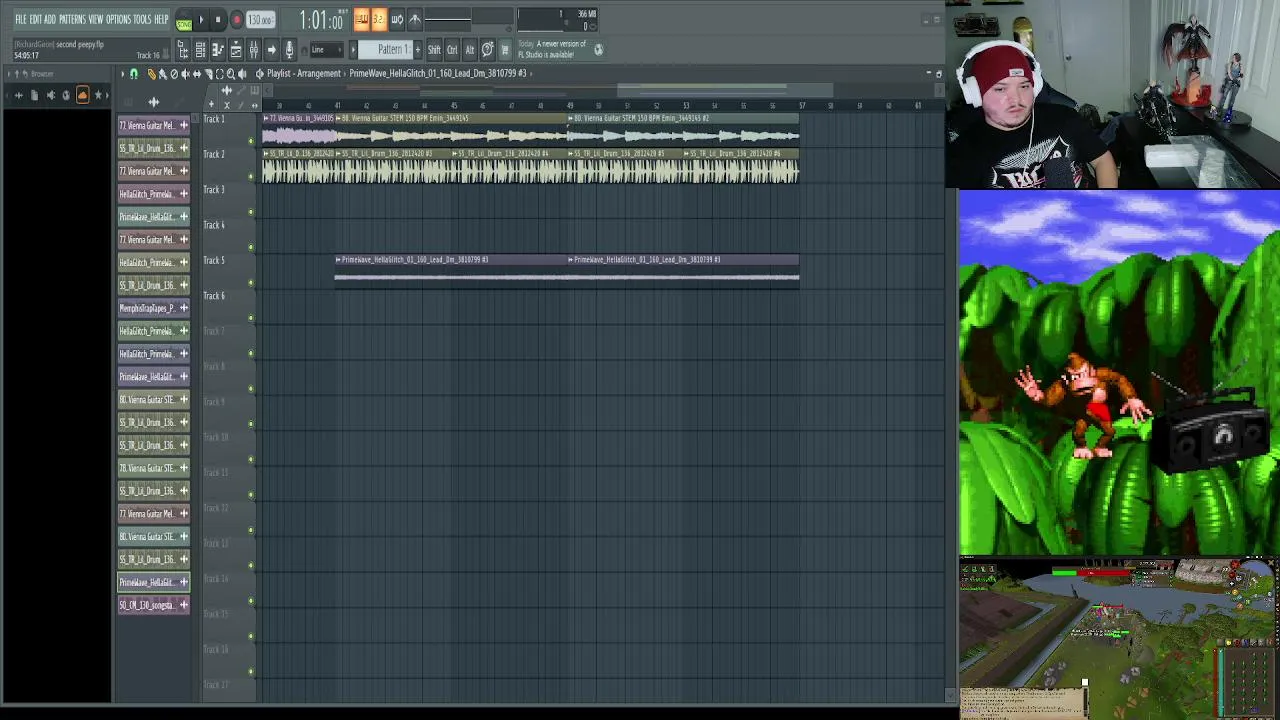Open the Playlist view icon
Screen dimensions: 1280x720
[236, 49]
